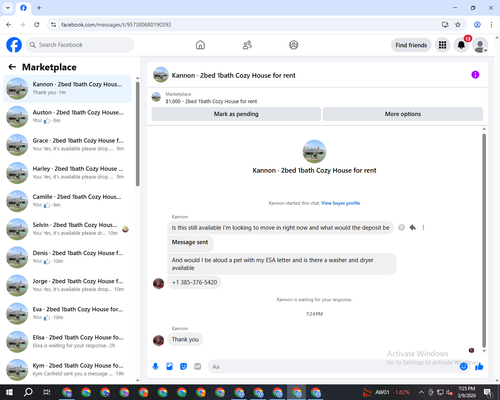Reply to Kannon's first message
Viewport: 500px width, 400px height.
(x=413, y=228)
